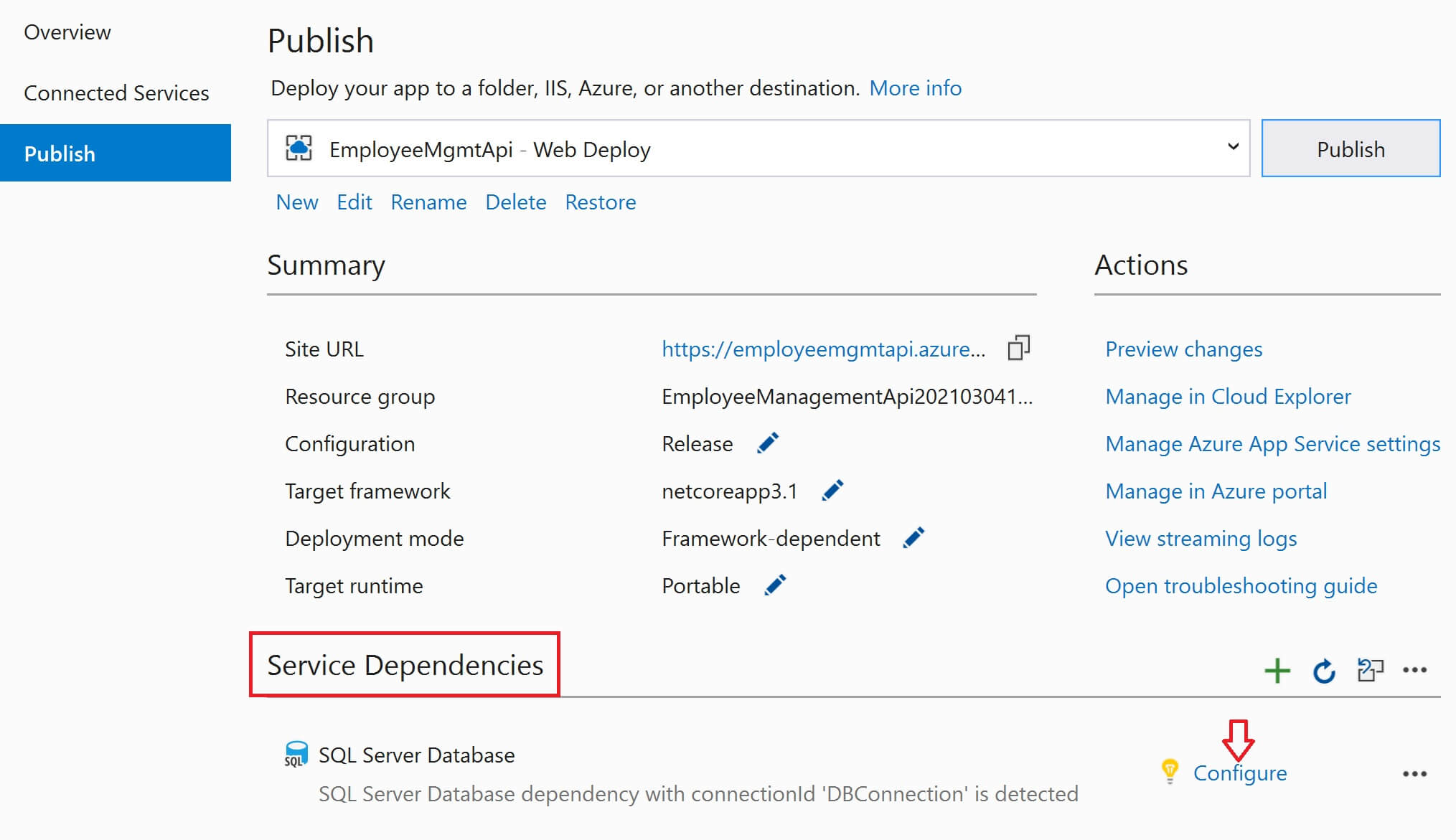Click the 'Actions' section heading
Viewport: 1456px width, 840px height.
tap(1140, 265)
